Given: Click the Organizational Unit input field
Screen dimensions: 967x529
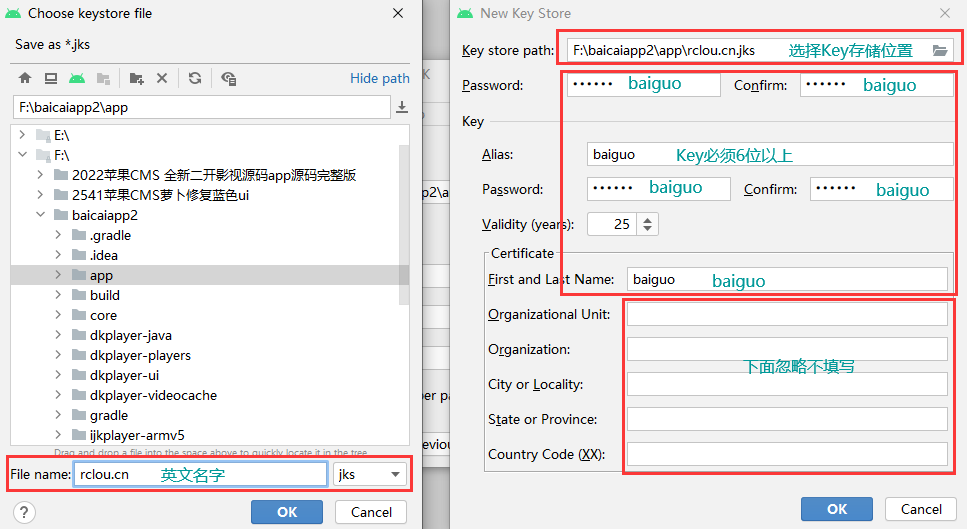Looking at the screenshot, I should click(786, 314).
